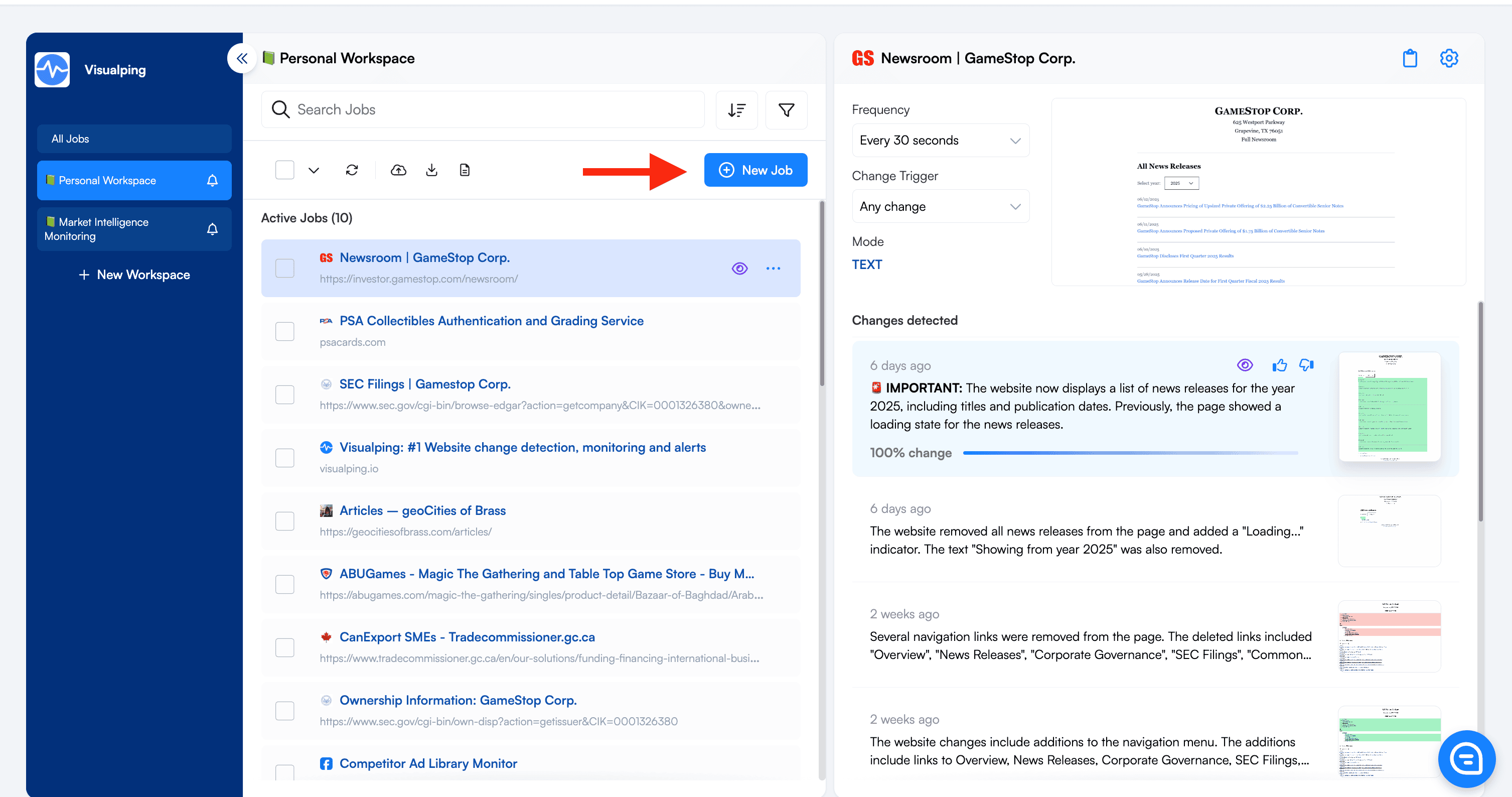Open the chat support bubble
Image resolution: width=1512 pixels, height=797 pixels.
point(1466,759)
